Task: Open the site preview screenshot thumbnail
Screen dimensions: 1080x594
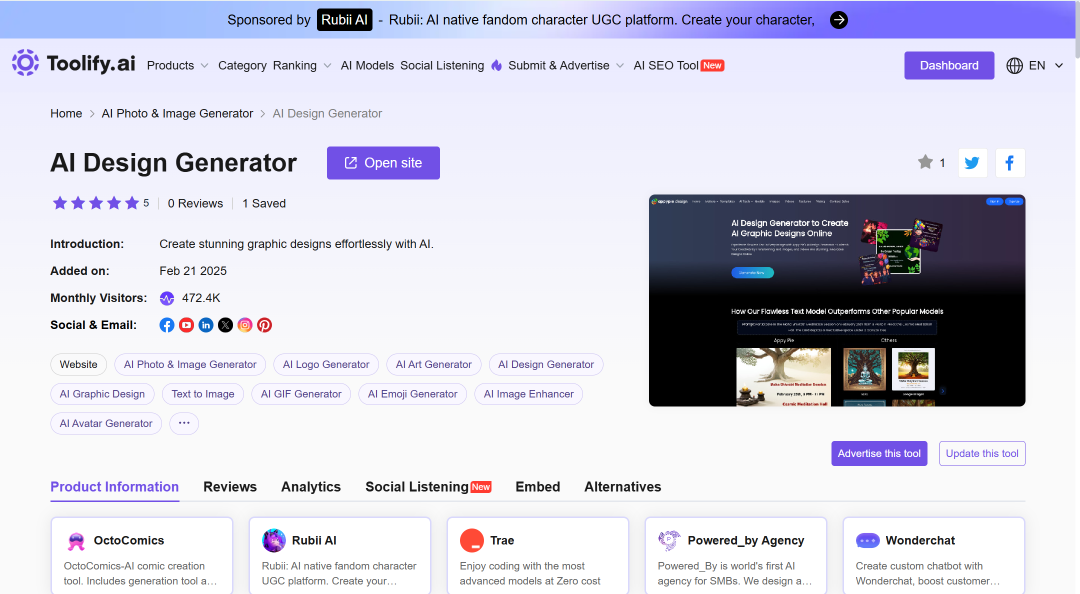Action: (x=837, y=300)
